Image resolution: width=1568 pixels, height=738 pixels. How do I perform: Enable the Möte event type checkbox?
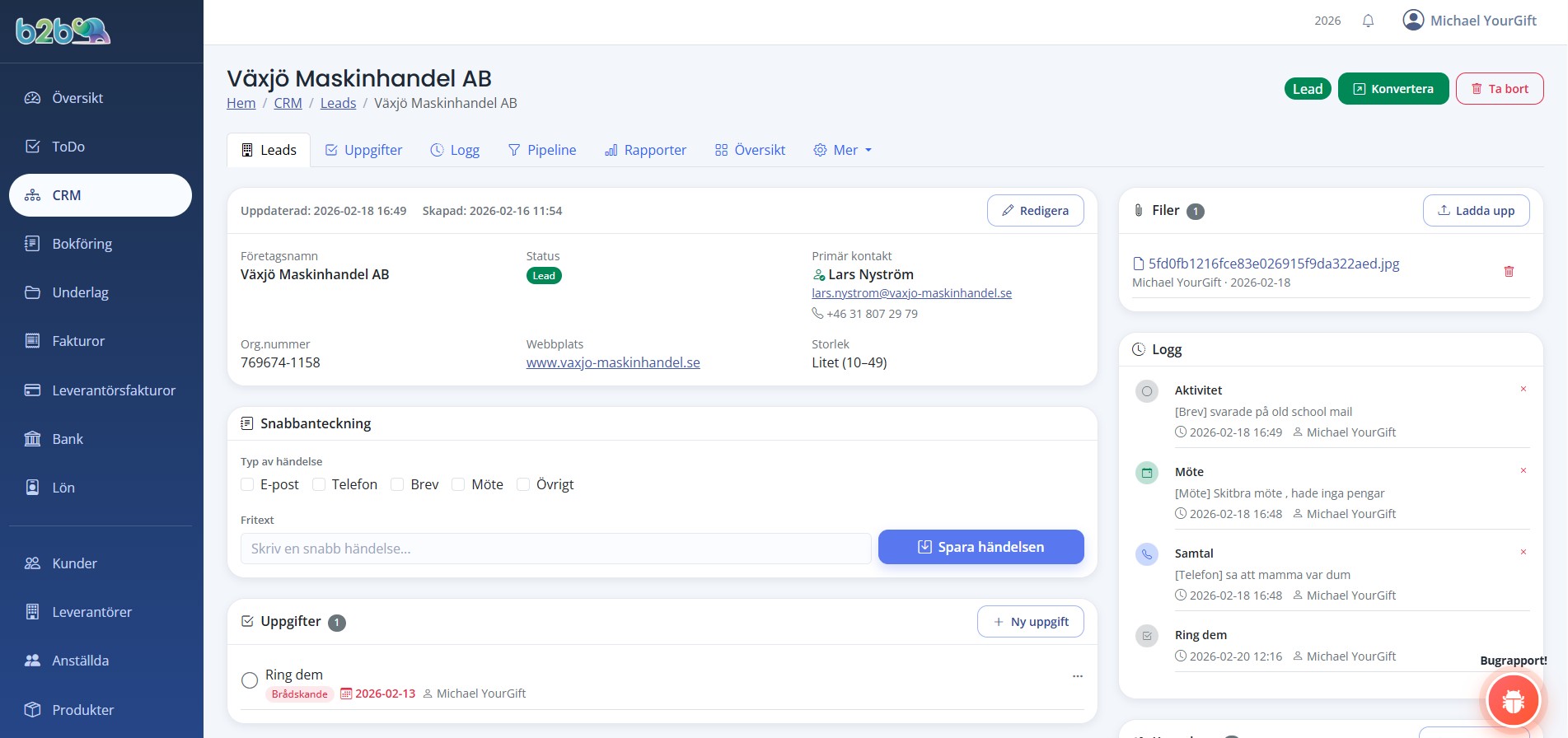click(458, 484)
